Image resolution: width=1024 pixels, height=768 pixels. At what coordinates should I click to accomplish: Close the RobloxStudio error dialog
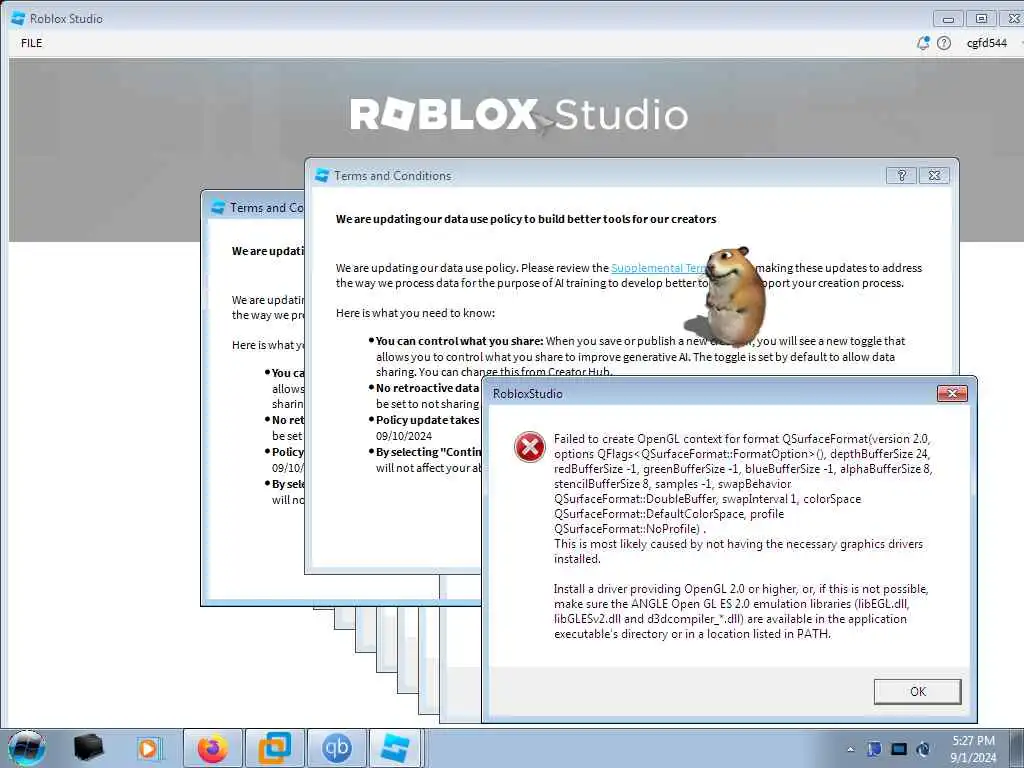(x=952, y=393)
